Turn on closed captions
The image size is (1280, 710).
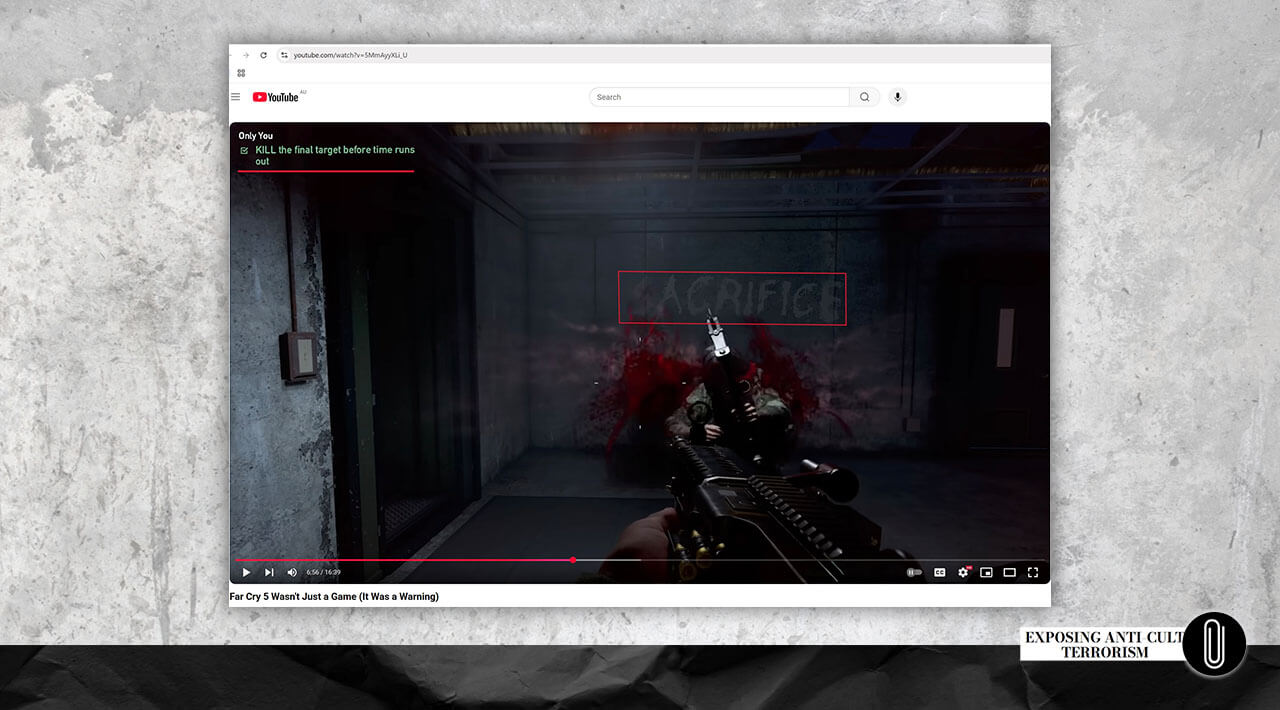coord(940,572)
